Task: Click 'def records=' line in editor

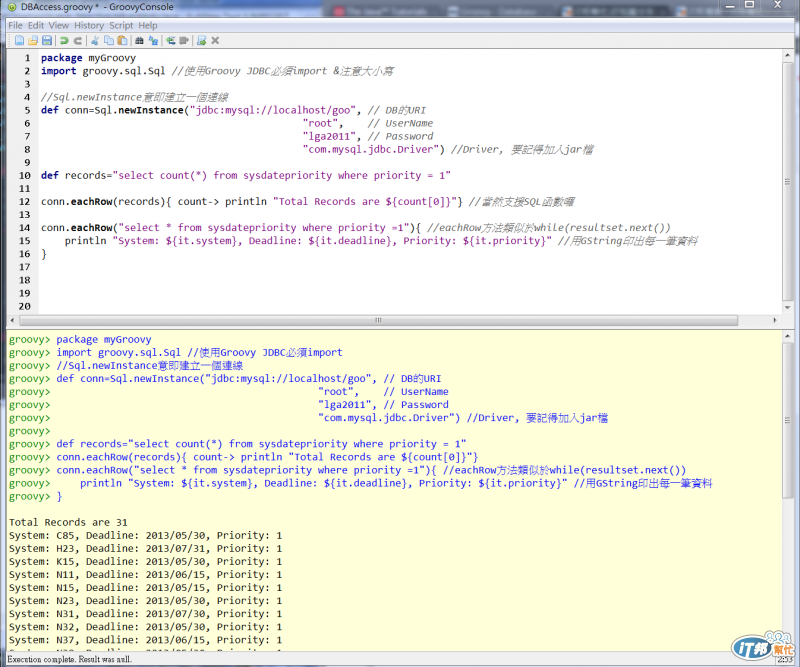Action: [x=245, y=176]
